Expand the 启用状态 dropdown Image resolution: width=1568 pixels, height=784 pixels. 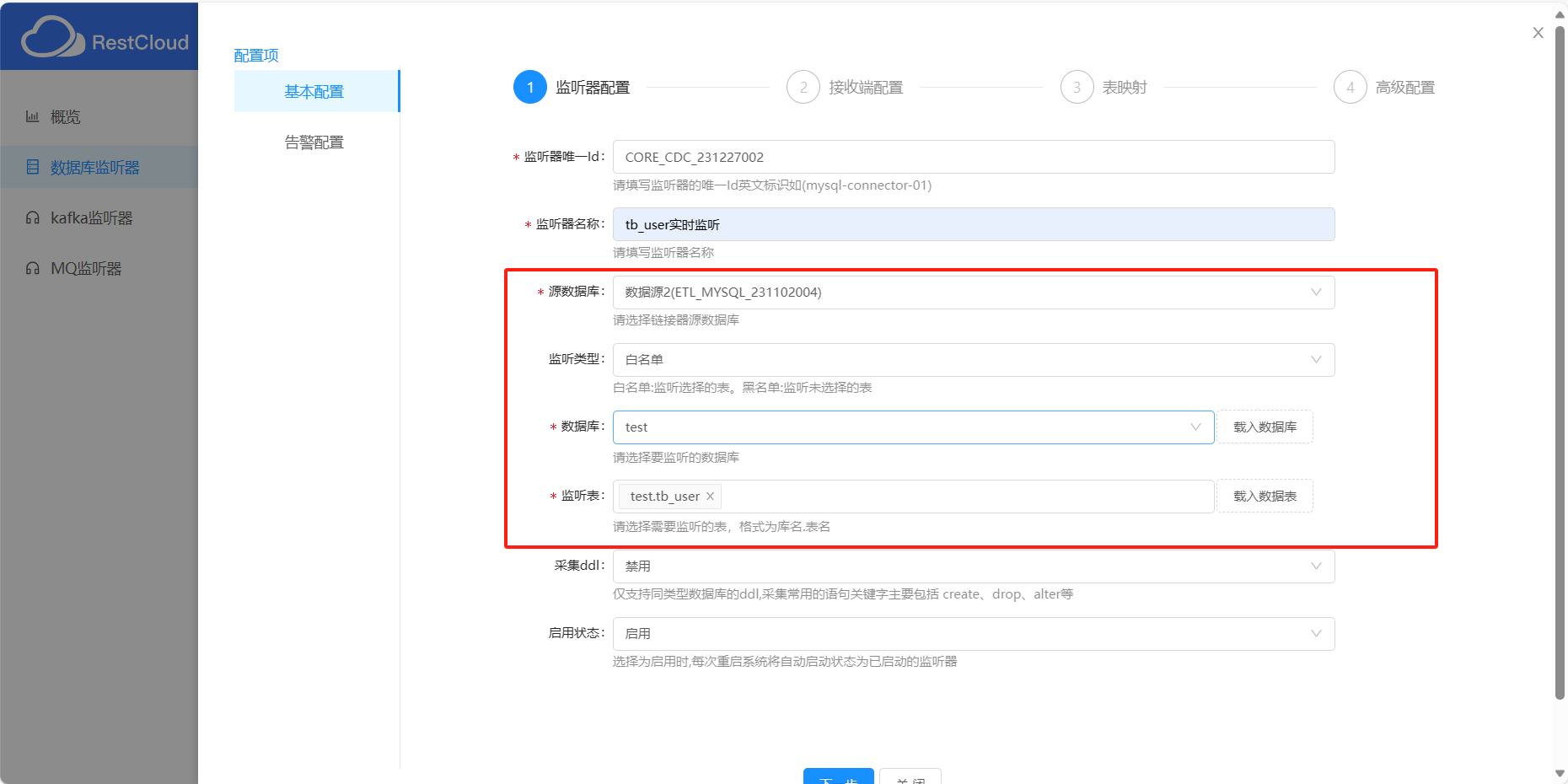(x=974, y=633)
